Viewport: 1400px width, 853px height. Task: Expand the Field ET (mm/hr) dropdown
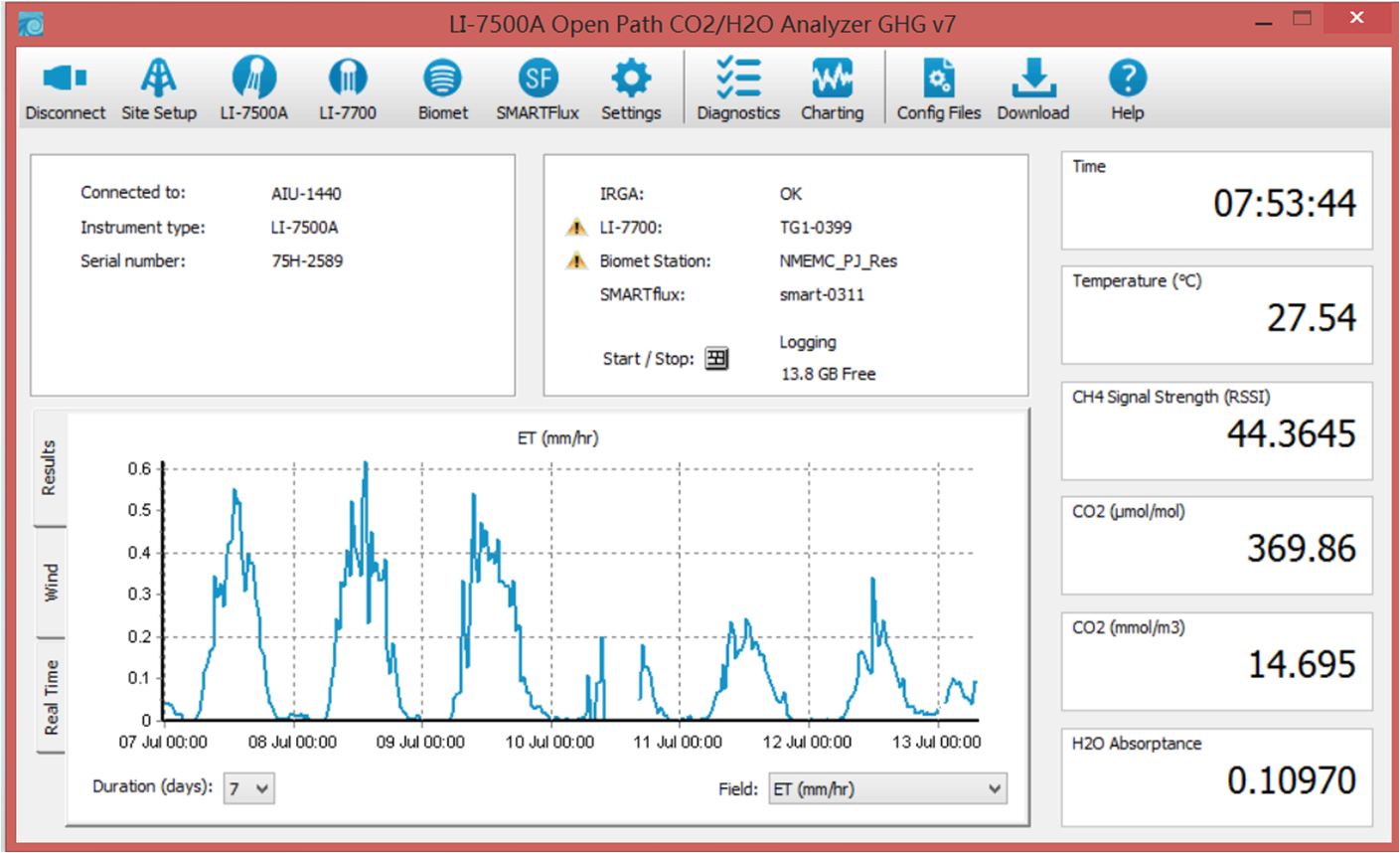coord(887,789)
